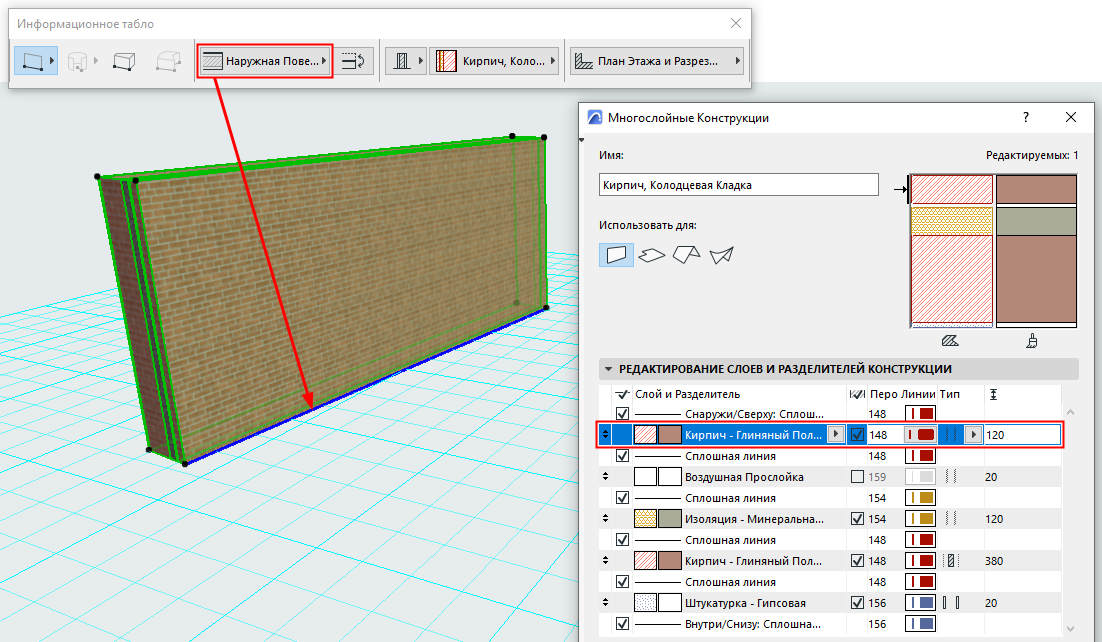Open the План Этажа и Разрез… dropdown
This screenshot has width=1102, height=642.
click(x=656, y=61)
